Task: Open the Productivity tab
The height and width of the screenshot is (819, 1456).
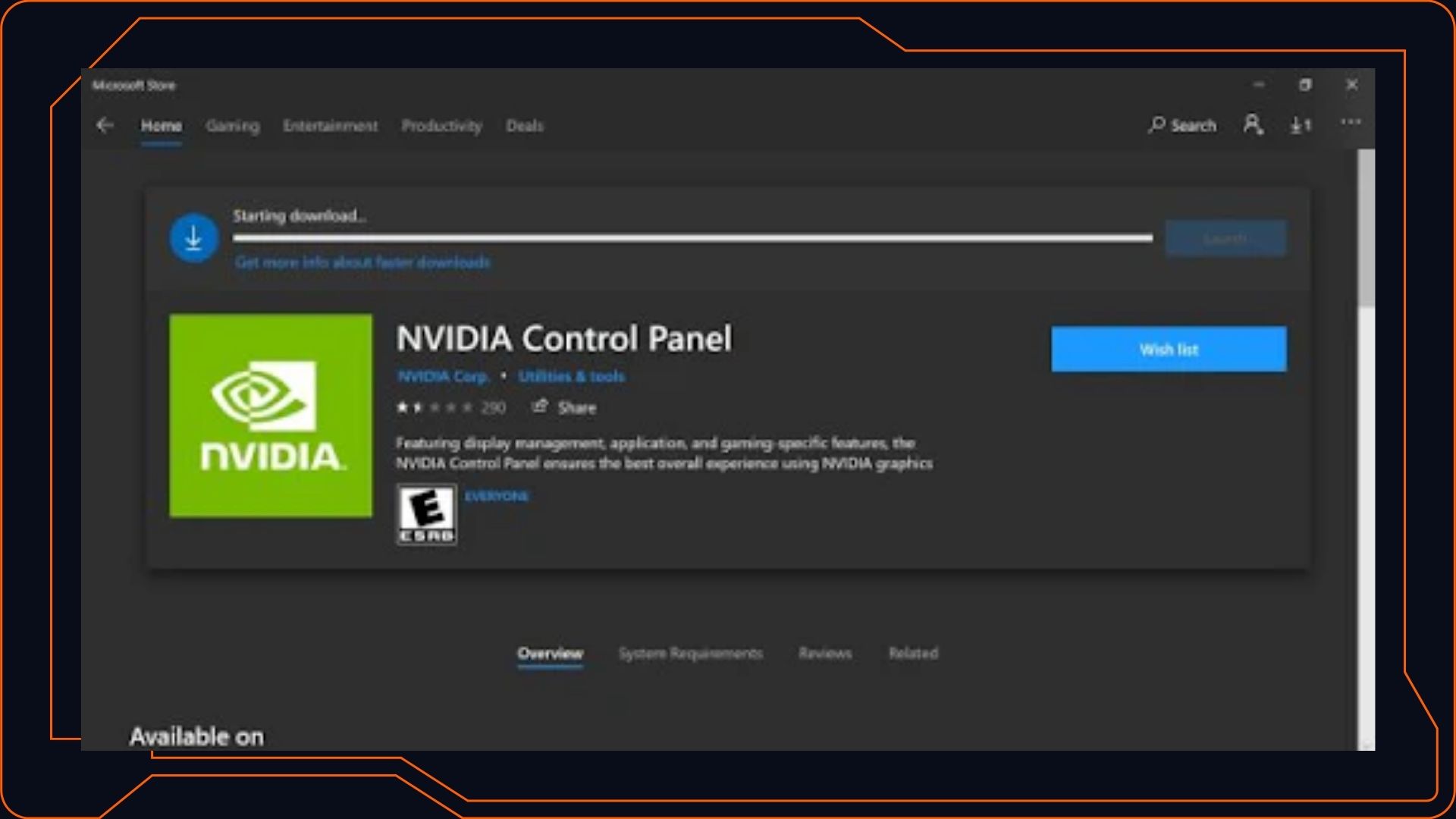Action: 441,126
